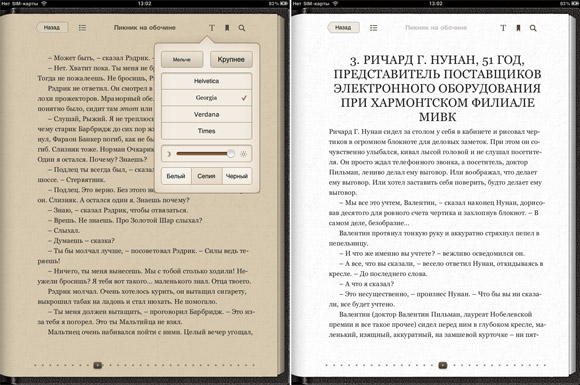
Task: Select Georgia font
Action: 206,98
